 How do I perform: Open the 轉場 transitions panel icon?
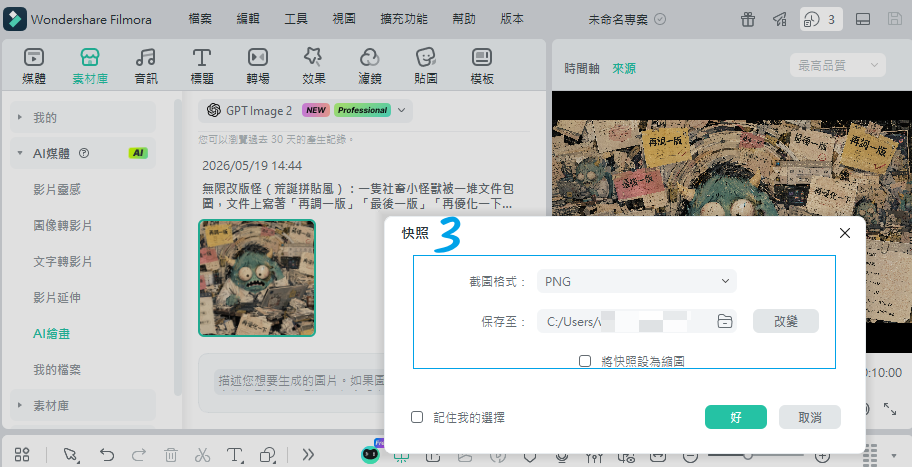point(258,57)
